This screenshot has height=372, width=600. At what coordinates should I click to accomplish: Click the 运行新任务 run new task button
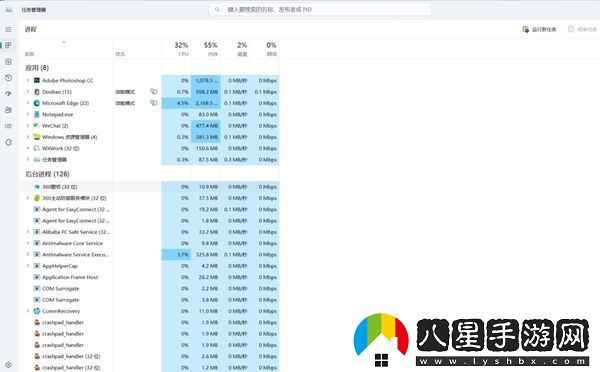(x=539, y=29)
